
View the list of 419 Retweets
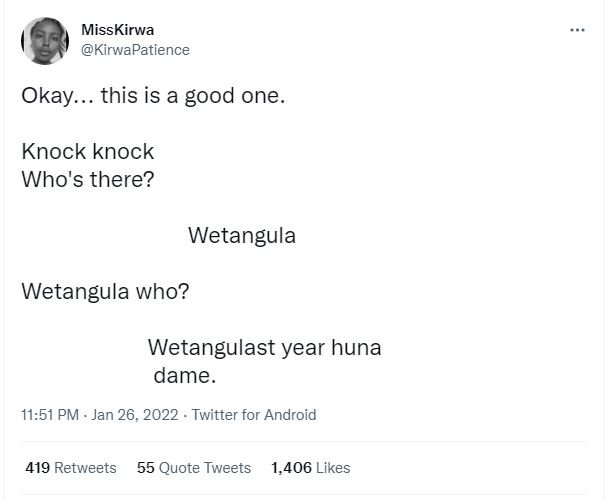pos(70,467)
